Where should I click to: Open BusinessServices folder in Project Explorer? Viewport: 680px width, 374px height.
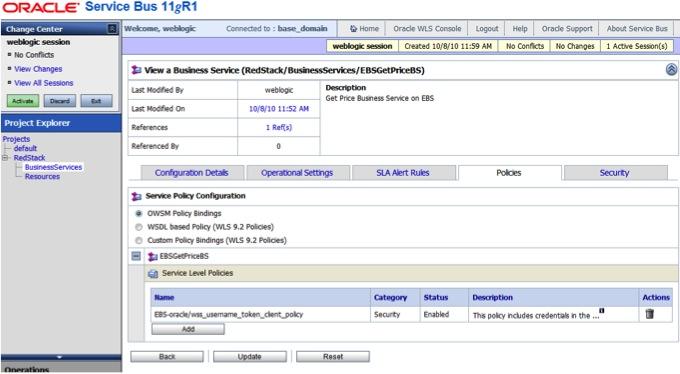click(53, 167)
